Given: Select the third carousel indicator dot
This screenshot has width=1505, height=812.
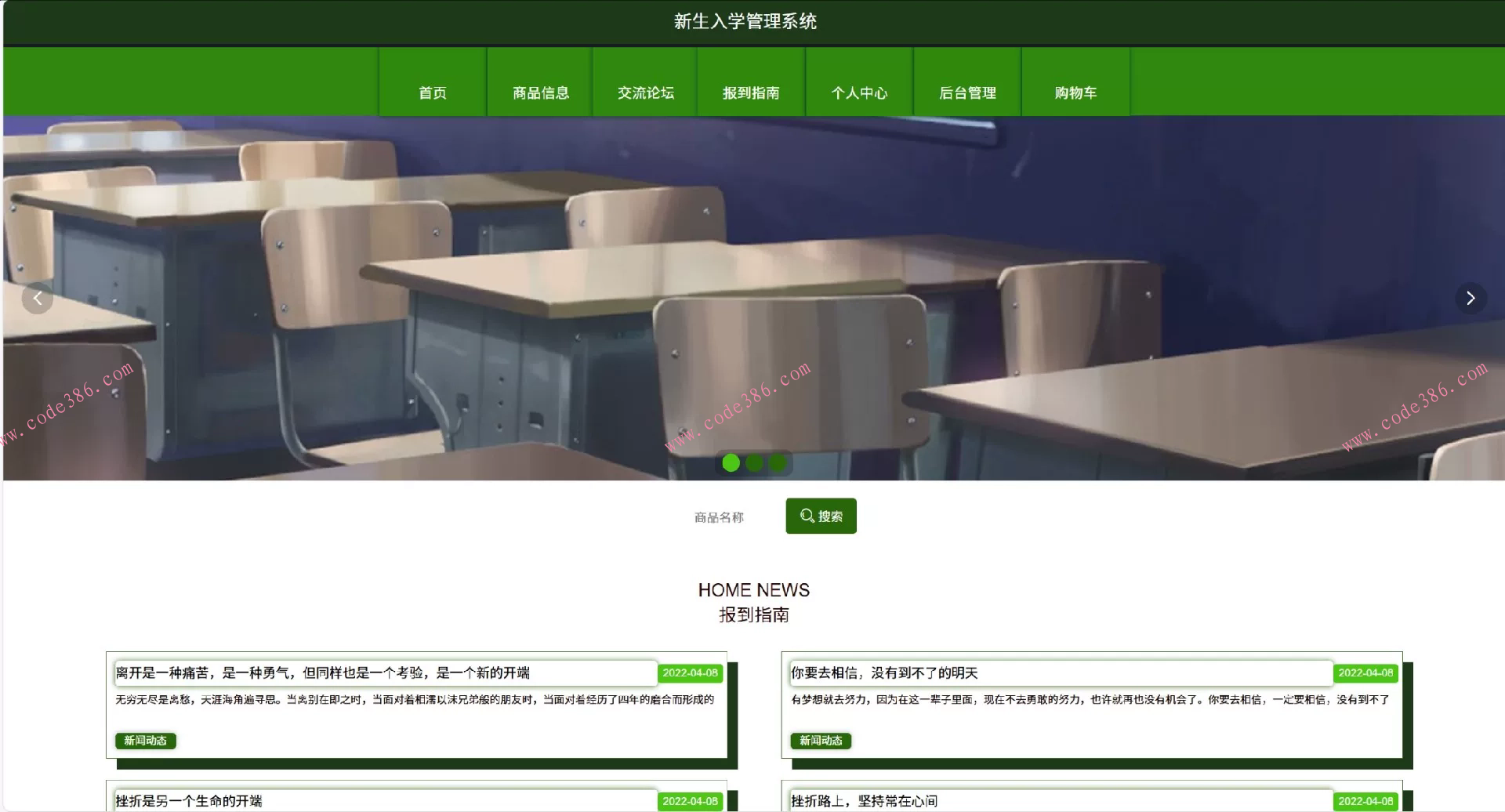Looking at the screenshot, I should (x=778, y=463).
